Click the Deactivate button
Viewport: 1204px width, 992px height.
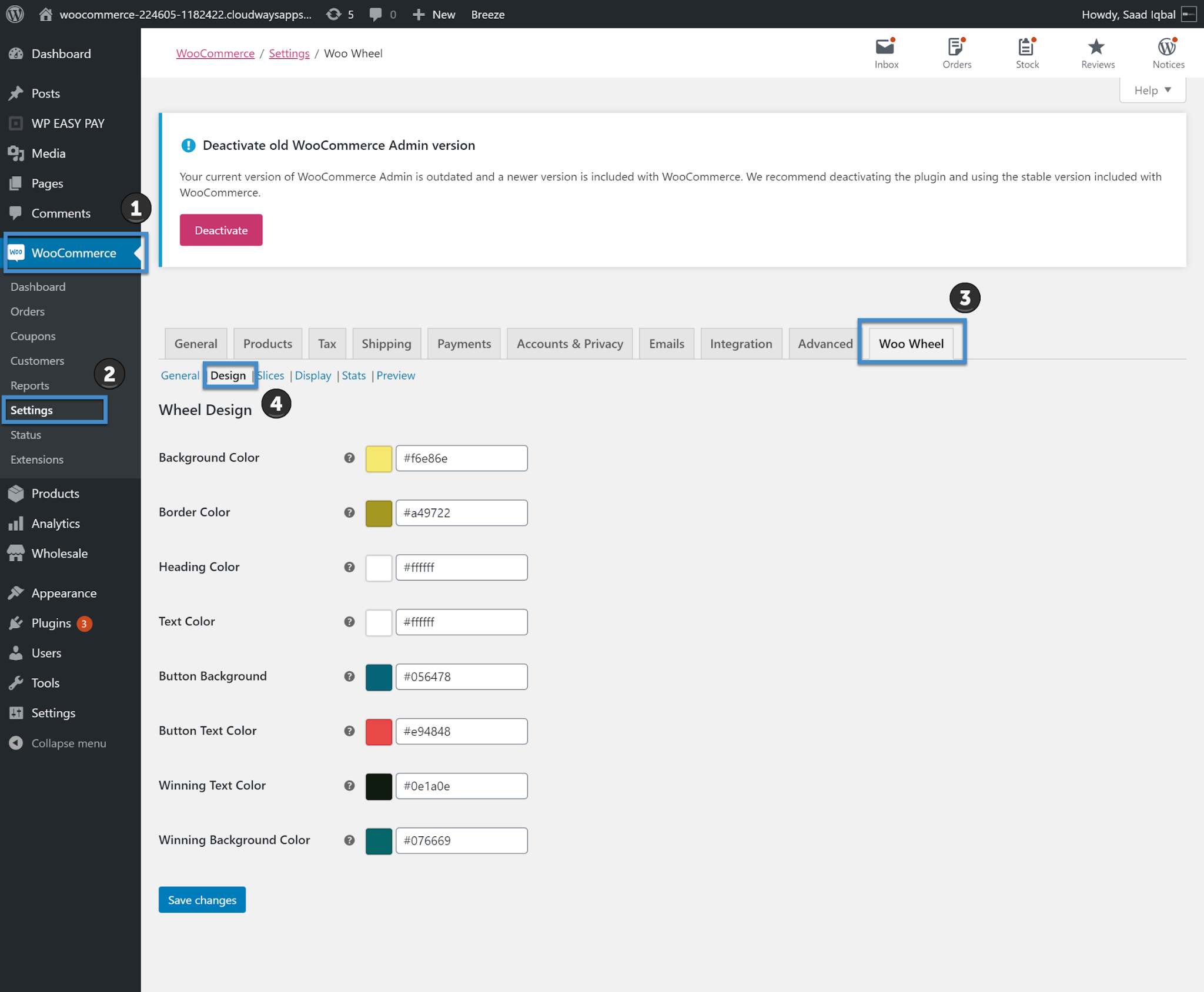pyautogui.click(x=221, y=230)
